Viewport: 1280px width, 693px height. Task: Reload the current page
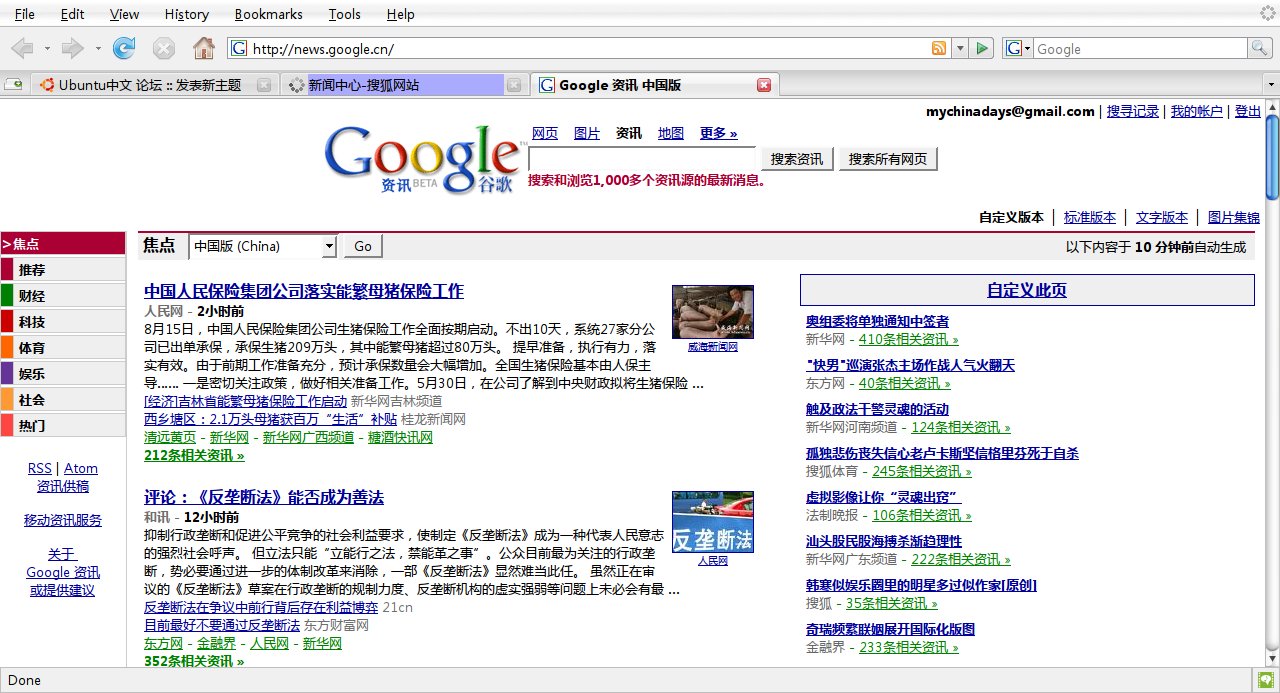pos(124,48)
